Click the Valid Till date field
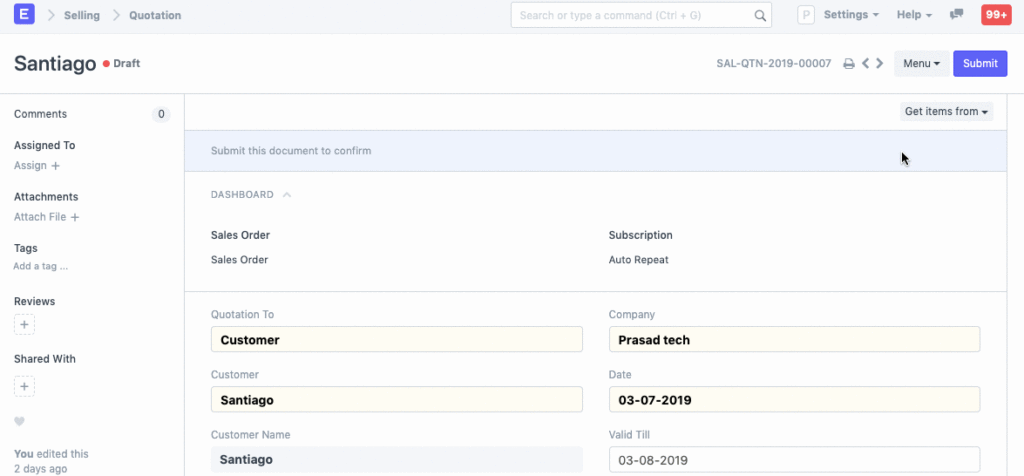This screenshot has width=1024, height=476. click(794, 460)
